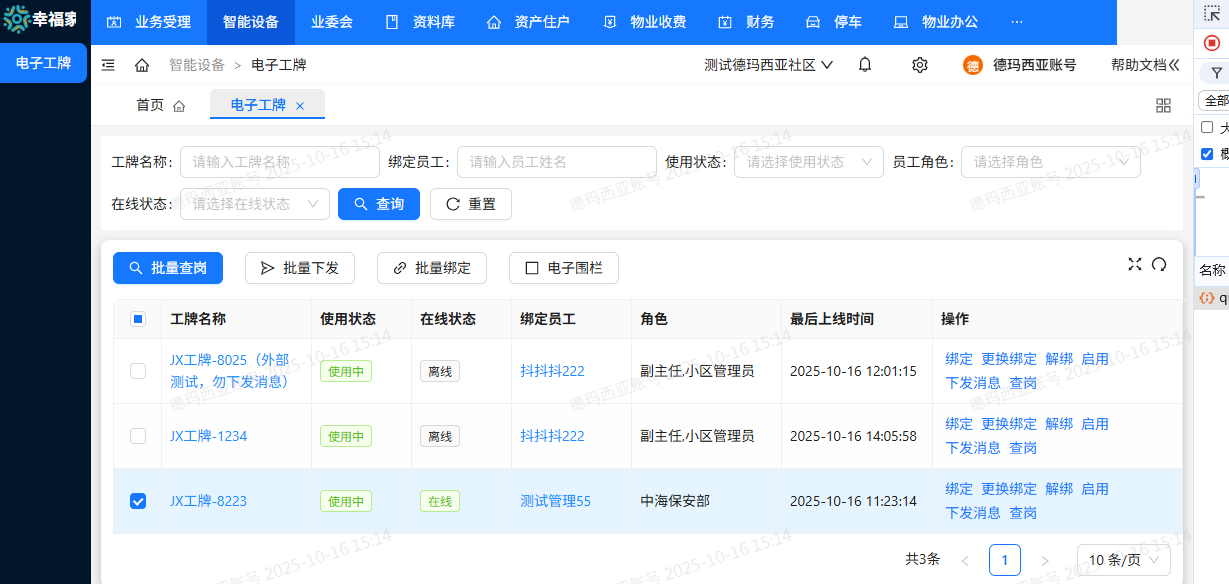Select page 1 in pagination
The width and height of the screenshot is (1229, 584).
click(x=1005, y=560)
